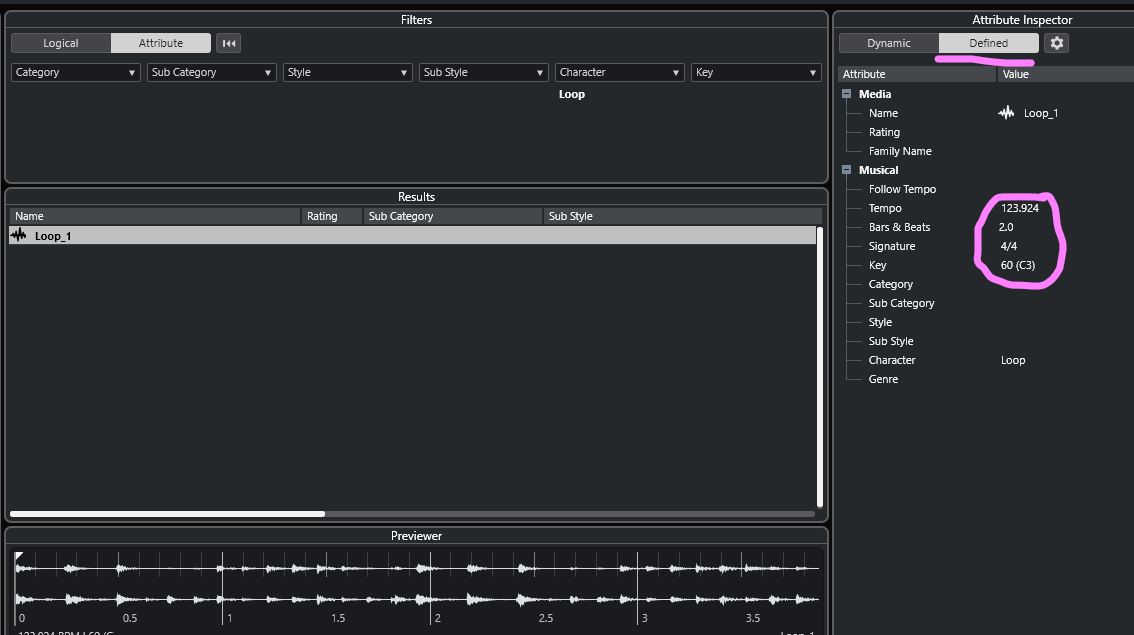Click the waveform icon next to Name value

click(1006, 113)
